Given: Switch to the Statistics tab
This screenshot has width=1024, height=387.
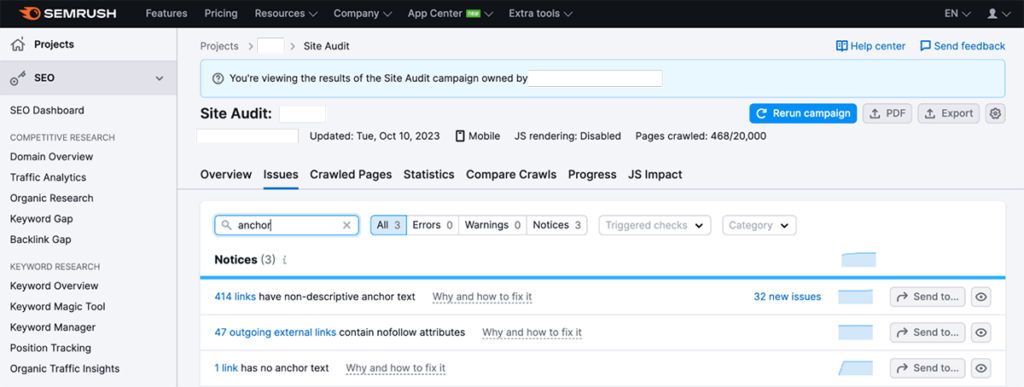Looking at the screenshot, I should pyautogui.click(x=429, y=174).
